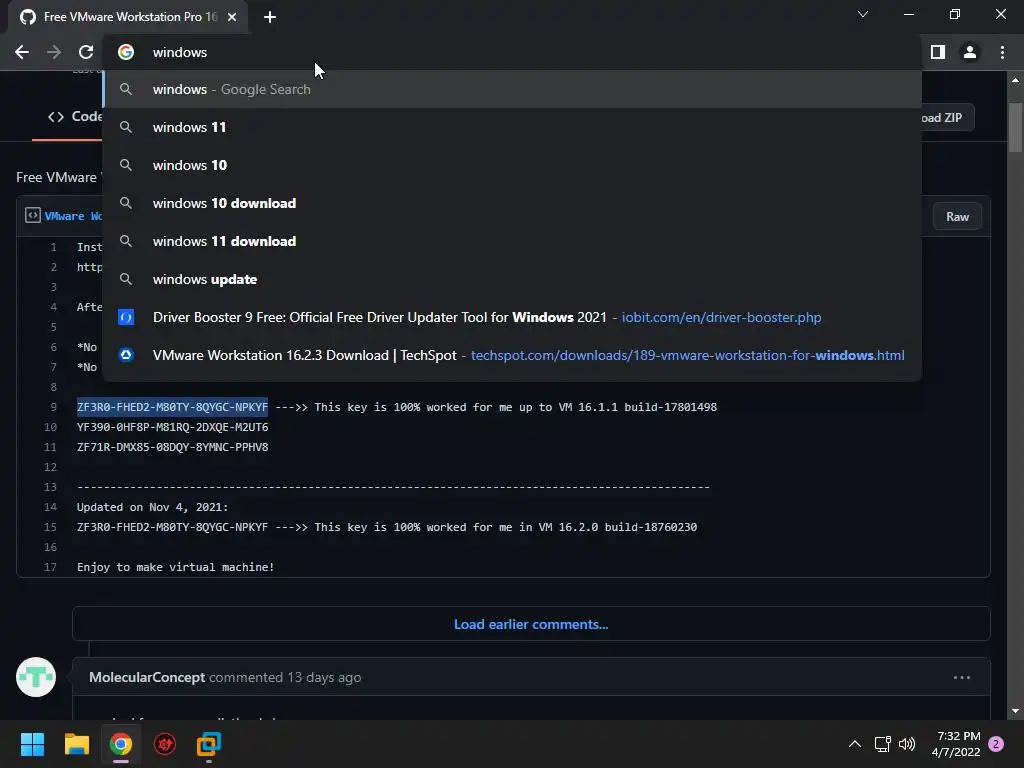Open File Explorer from the taskbar
The width and height of the screenshot is (1024, 768).
coord(76,744)
